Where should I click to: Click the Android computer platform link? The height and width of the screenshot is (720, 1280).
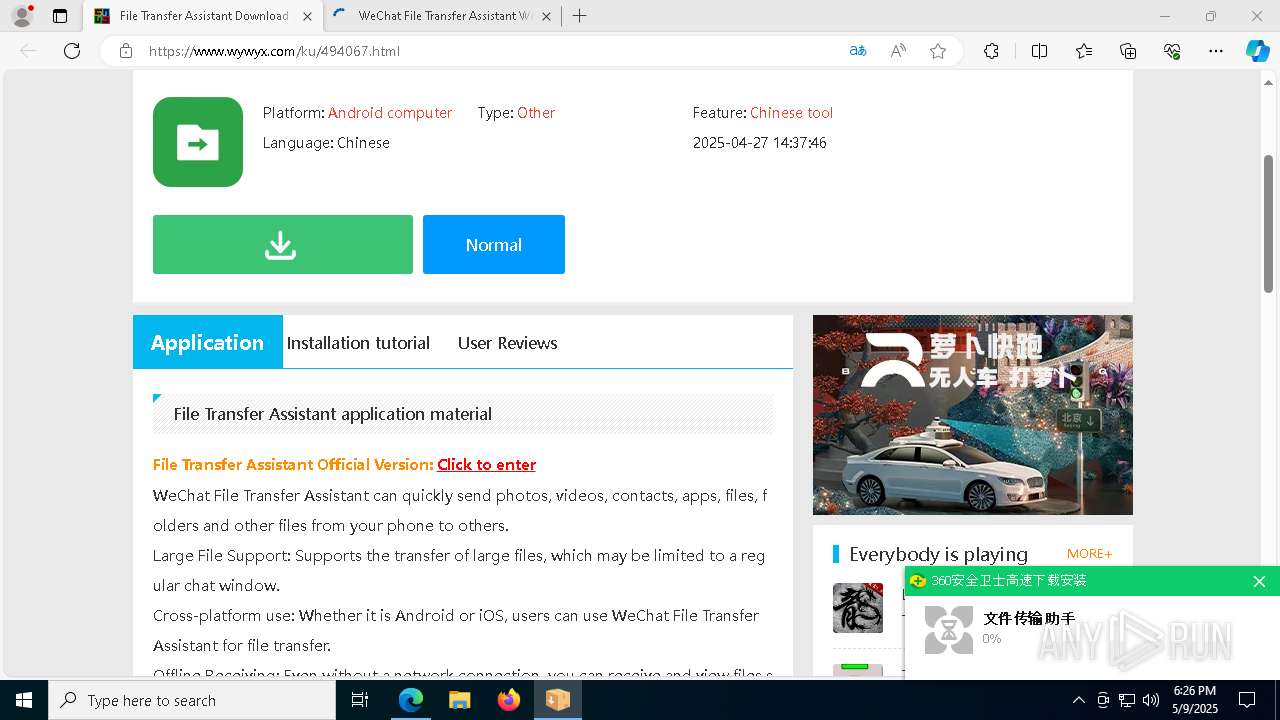coord(390,113)
